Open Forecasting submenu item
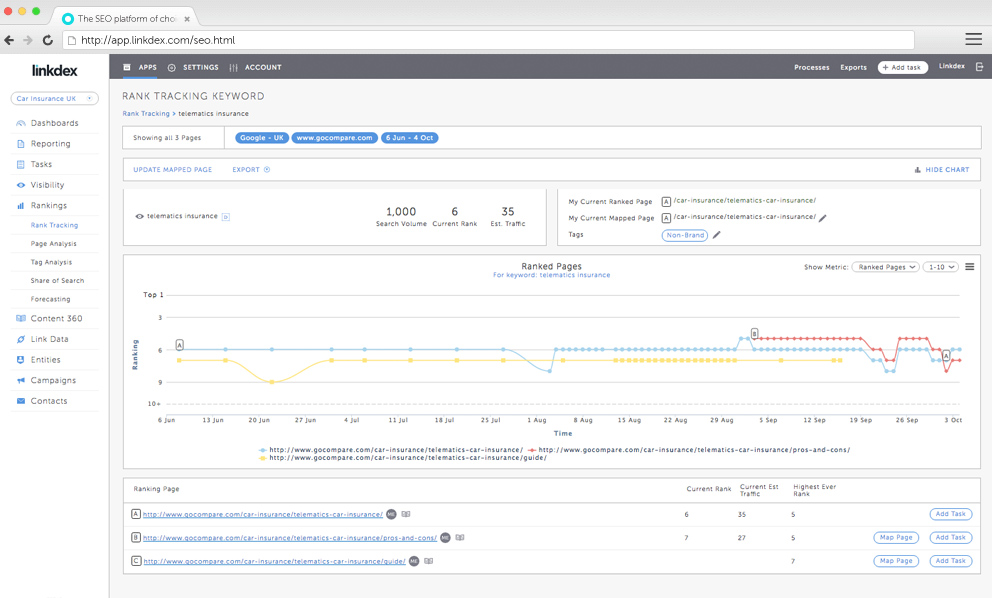The height and width of the screenshot is (598, 992). (x=51, y=299)
